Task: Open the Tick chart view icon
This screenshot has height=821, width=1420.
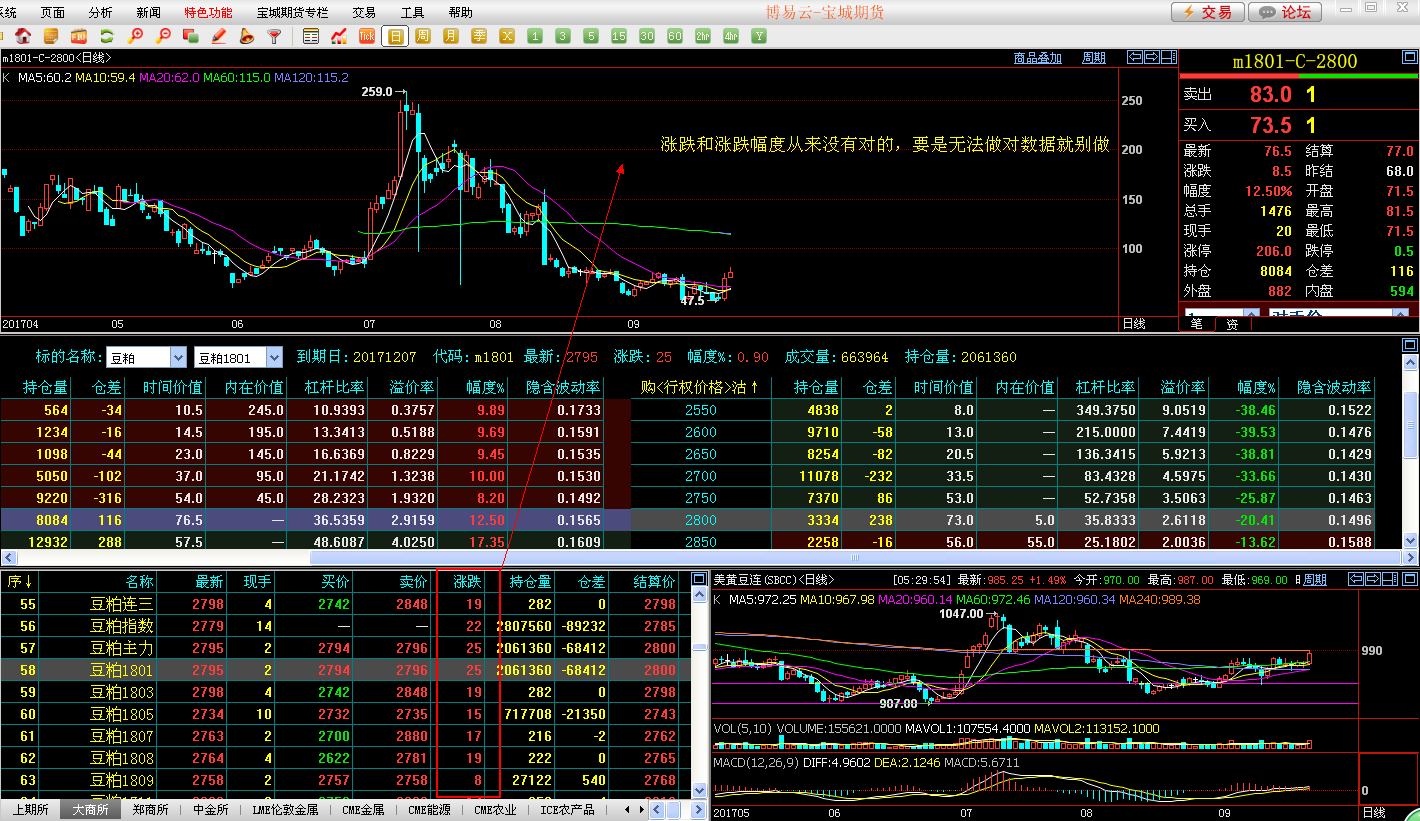Action: click(x=367, y=37)
